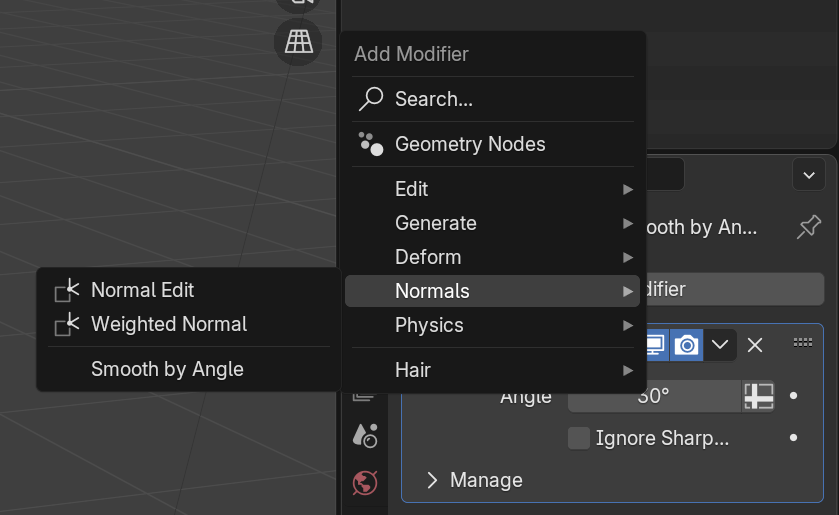Open the Generate modifiers submenu
The width and height of the screenshot is (839, 515).
pos(492,223)
